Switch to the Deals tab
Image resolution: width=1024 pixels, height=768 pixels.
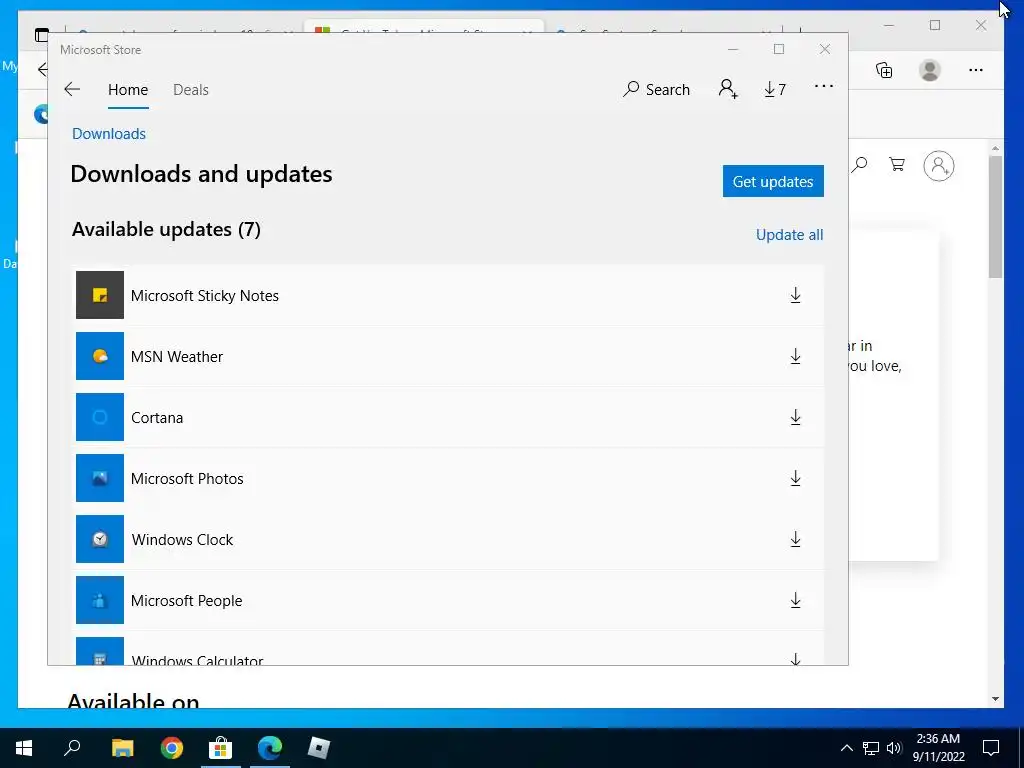[x=191, y=89]
